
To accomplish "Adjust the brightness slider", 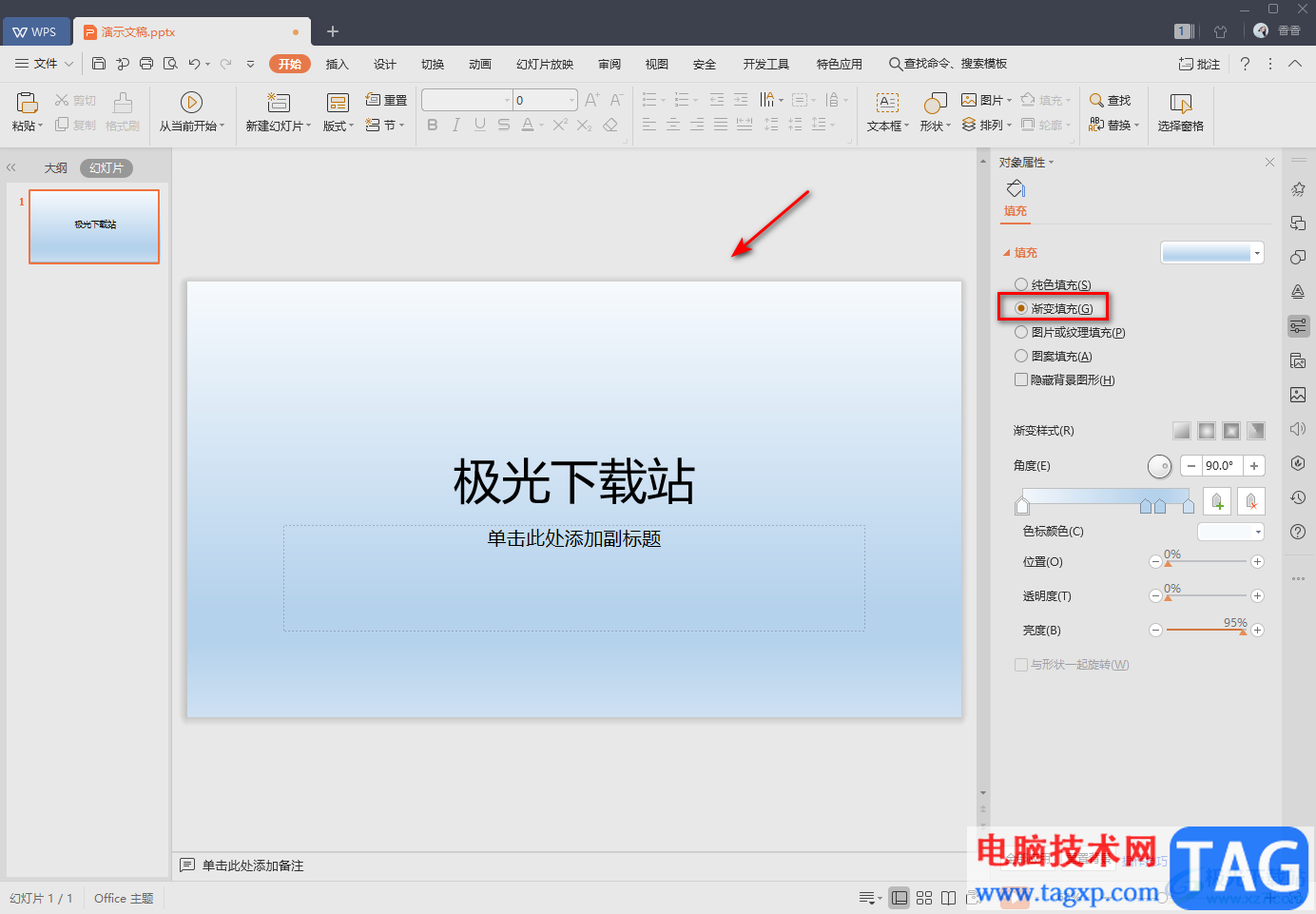I will click(x=1206, y=630).
